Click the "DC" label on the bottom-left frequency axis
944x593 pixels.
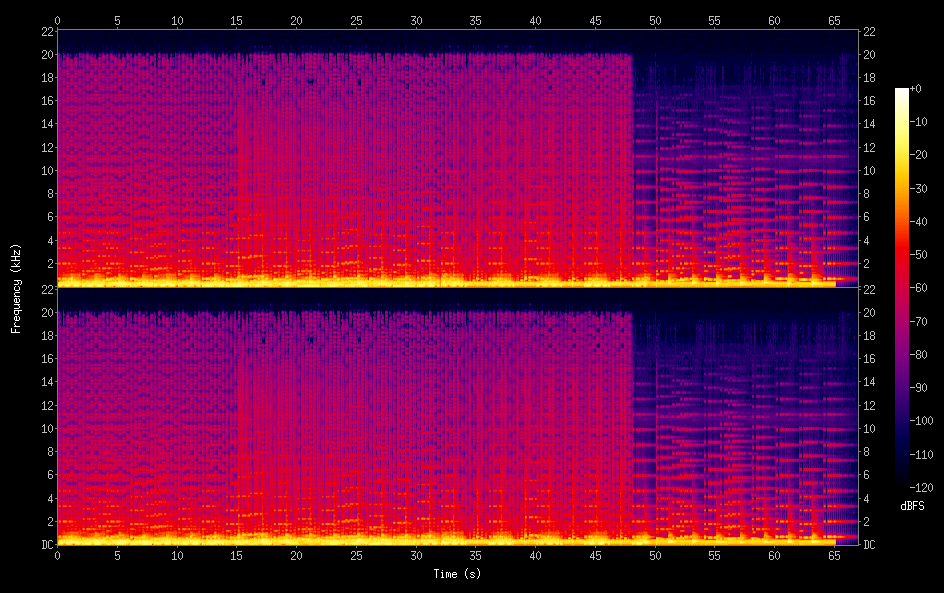[44, 545]
